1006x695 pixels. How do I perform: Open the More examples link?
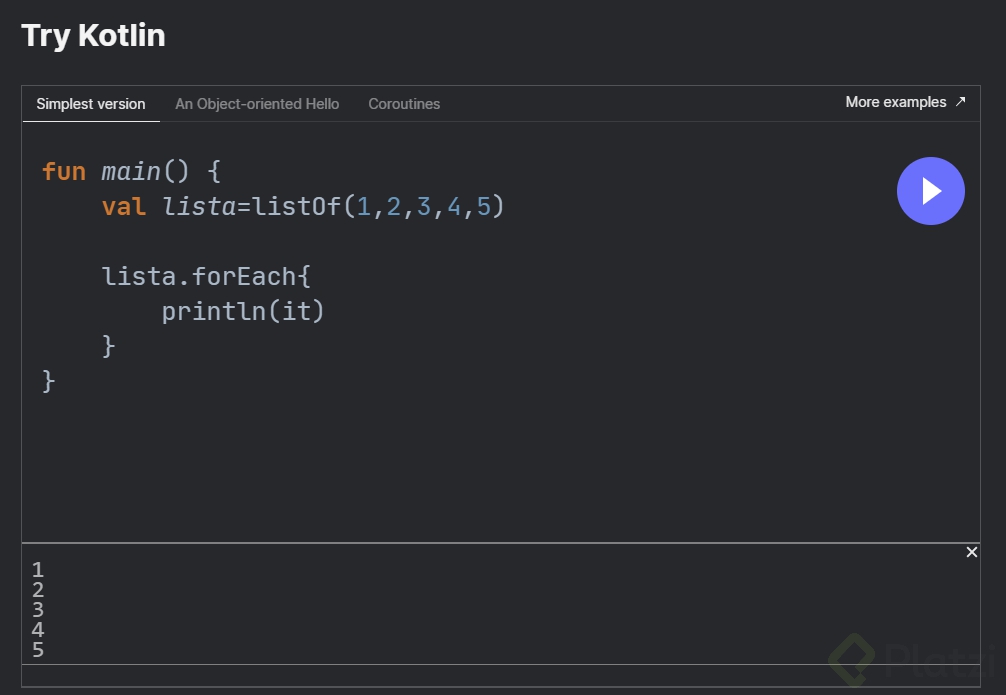905,102
